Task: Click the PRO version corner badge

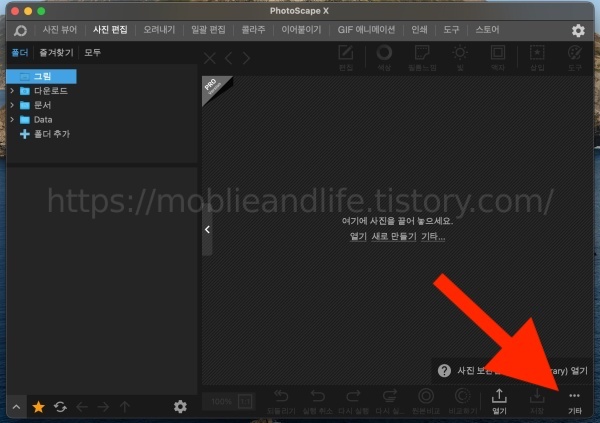Action: coord(214,88)
